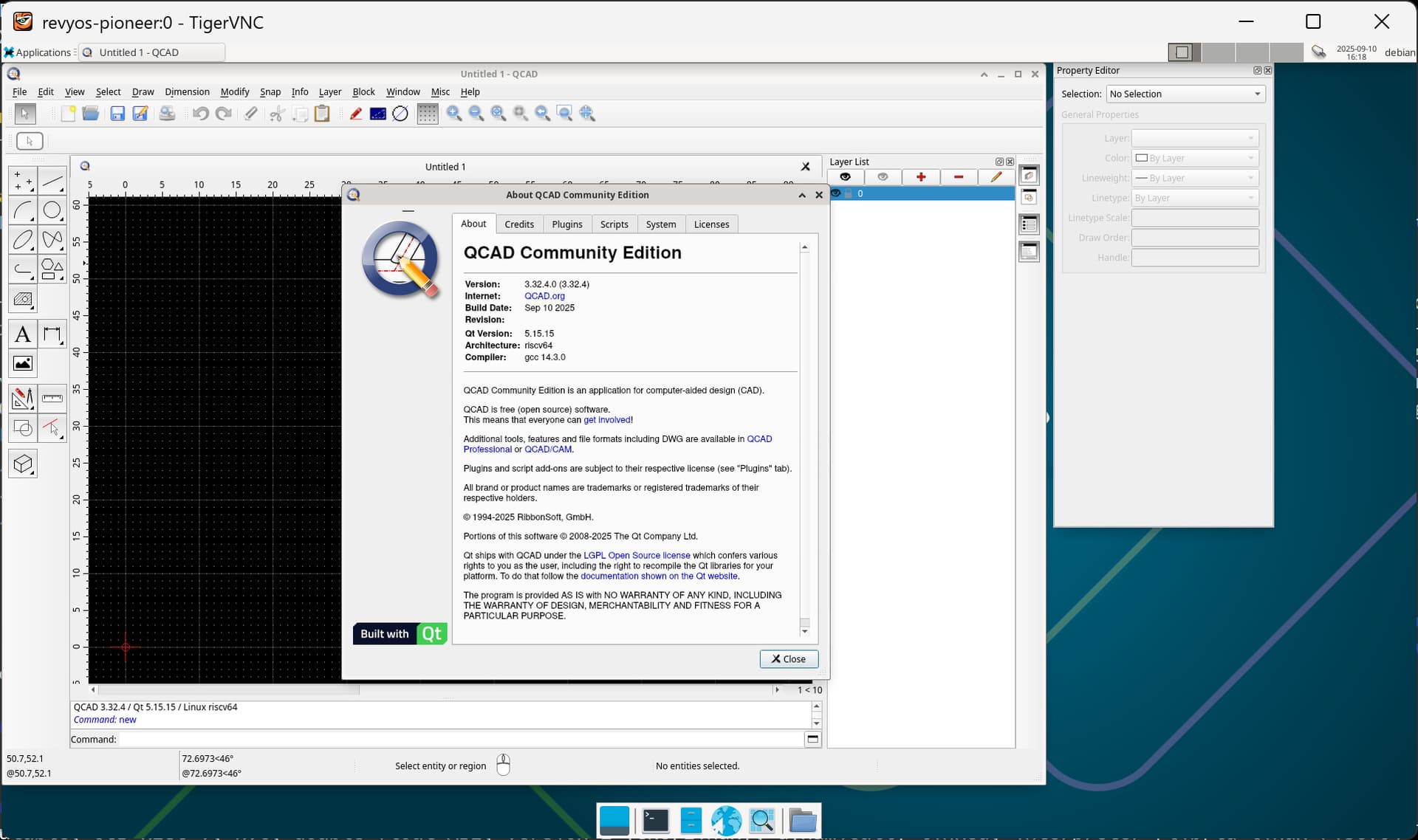
Task: Open the Selection dropdown in Property Editor
Action: [1185, 94]
